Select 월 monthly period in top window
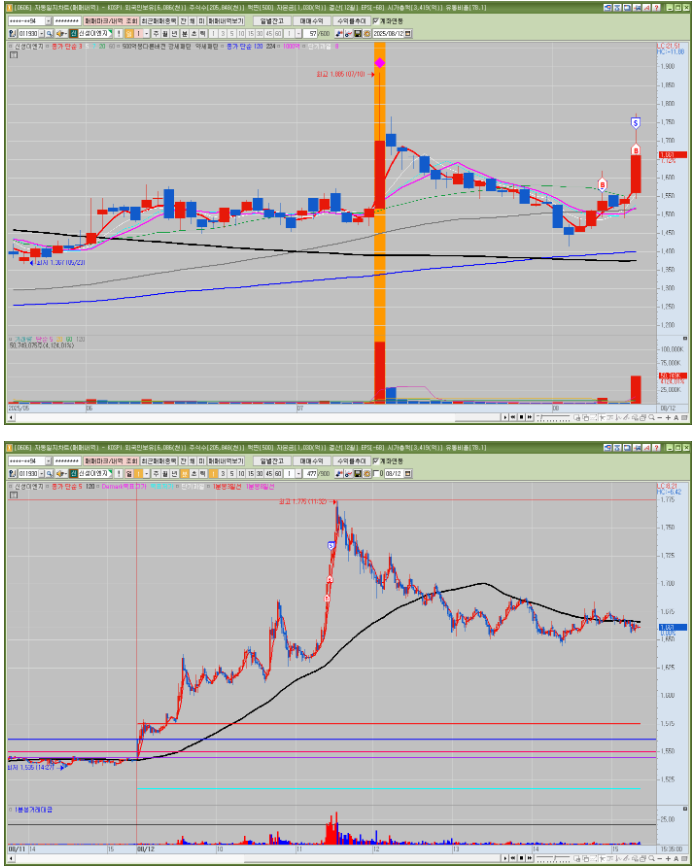Screen dimensions: 695x867 click(x=165, y=34)
